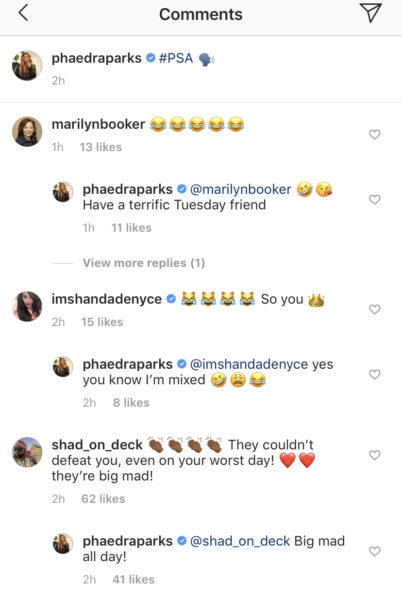Open shad_on_deck's profile picture
Image resolution: width=402 pixels, height=600 pixels.
pyautogui.click(x=27, y=452)
